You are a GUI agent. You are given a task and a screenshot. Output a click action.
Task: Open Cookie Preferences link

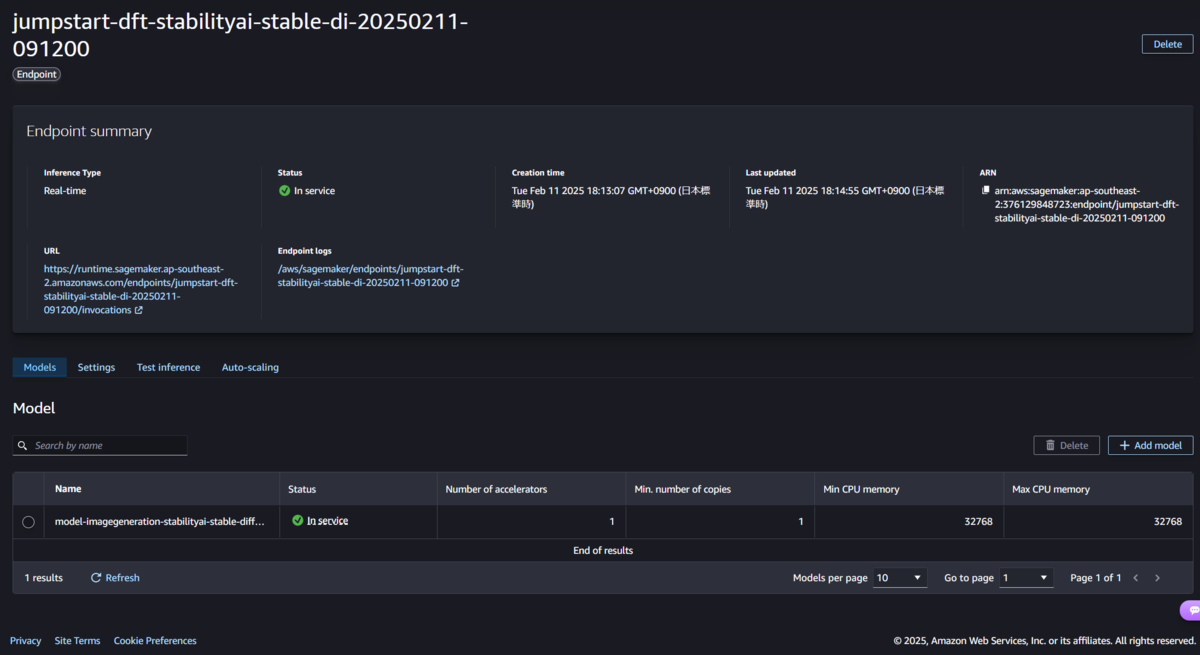click(x=155, y=641)
